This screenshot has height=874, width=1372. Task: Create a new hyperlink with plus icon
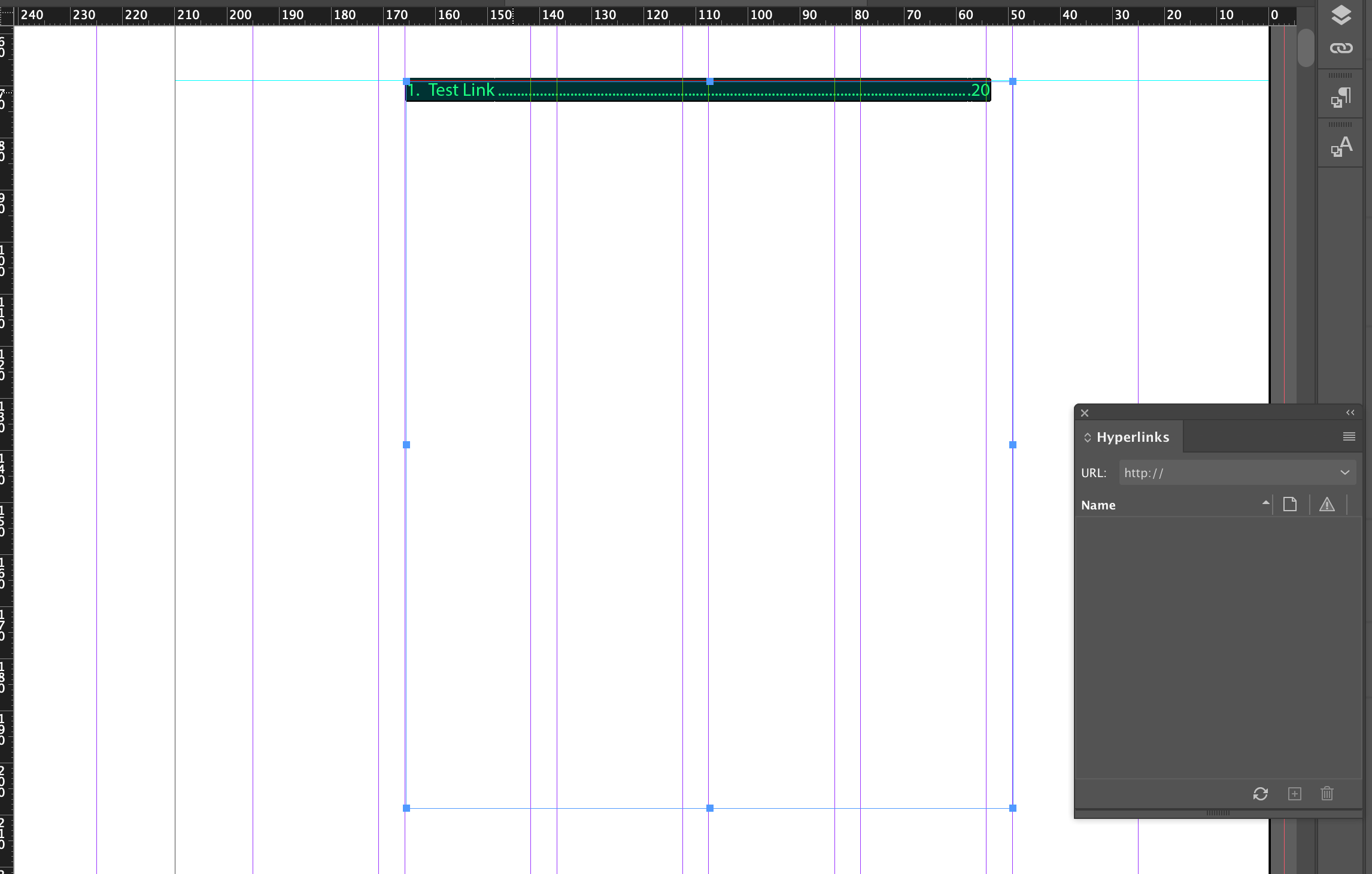(1294, 794)
